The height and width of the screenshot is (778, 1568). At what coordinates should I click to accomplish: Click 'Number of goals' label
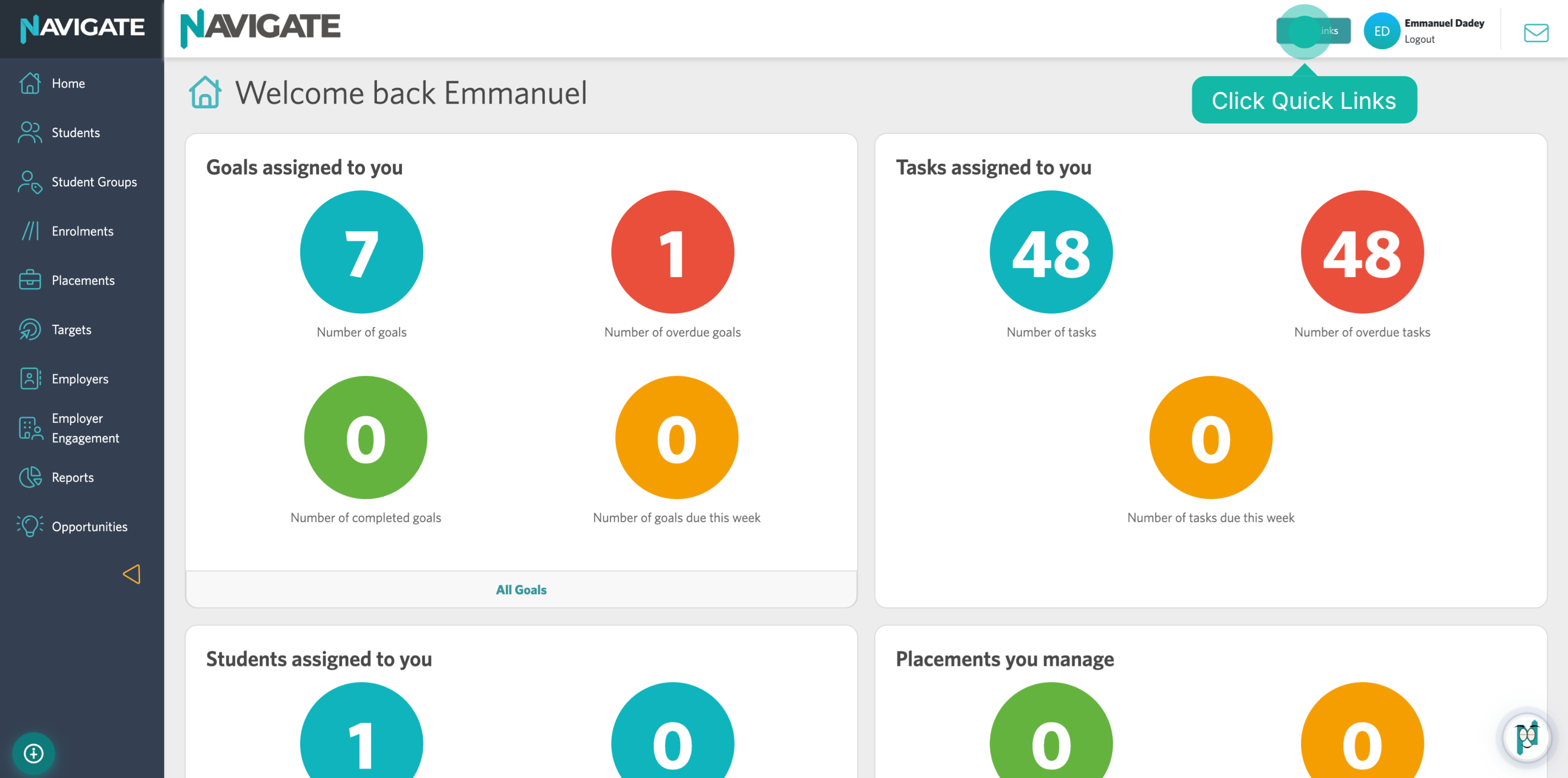click(x=362, y=332)
